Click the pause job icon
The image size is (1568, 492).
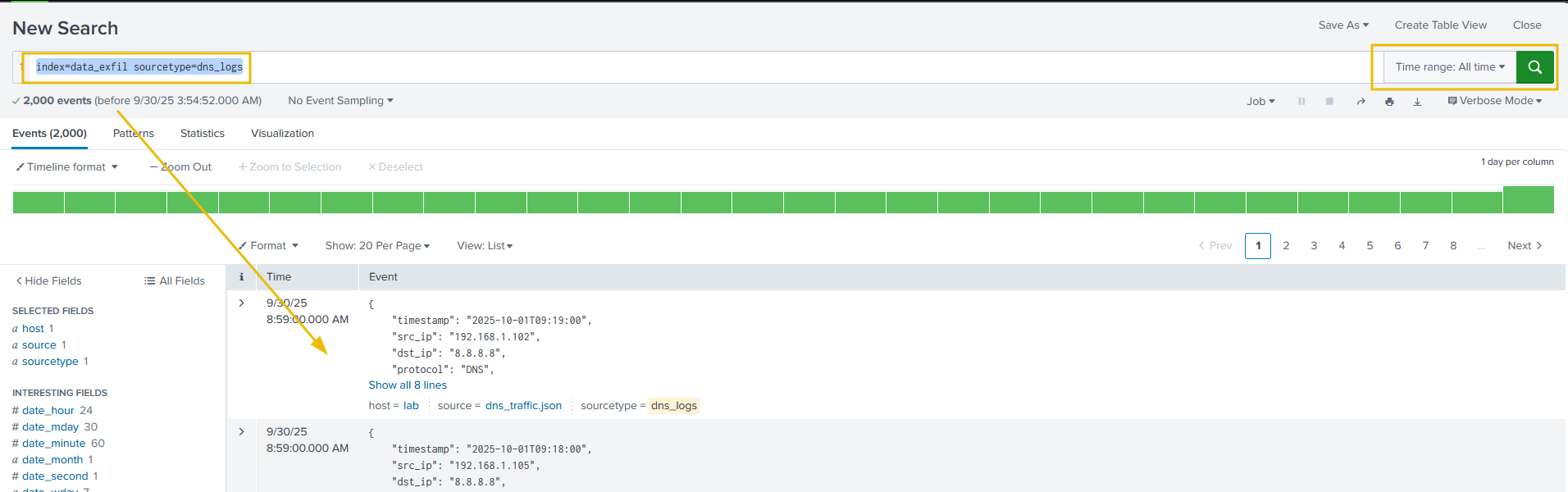pyautogui.click(x=1301, y=102)
